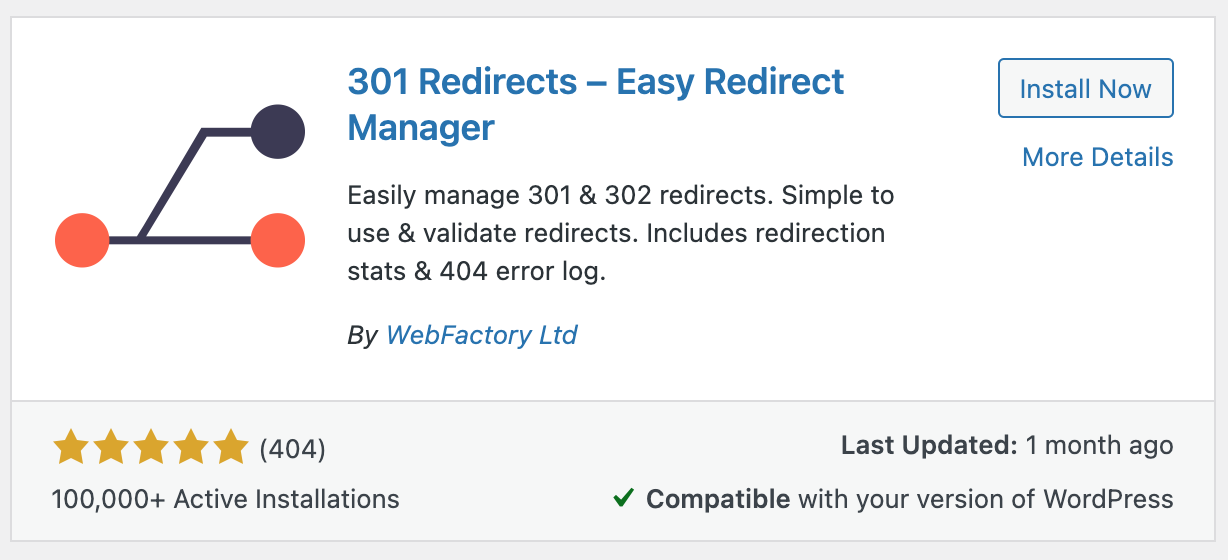
Task: Click the second rating star
Action: (x=110, y=448)
